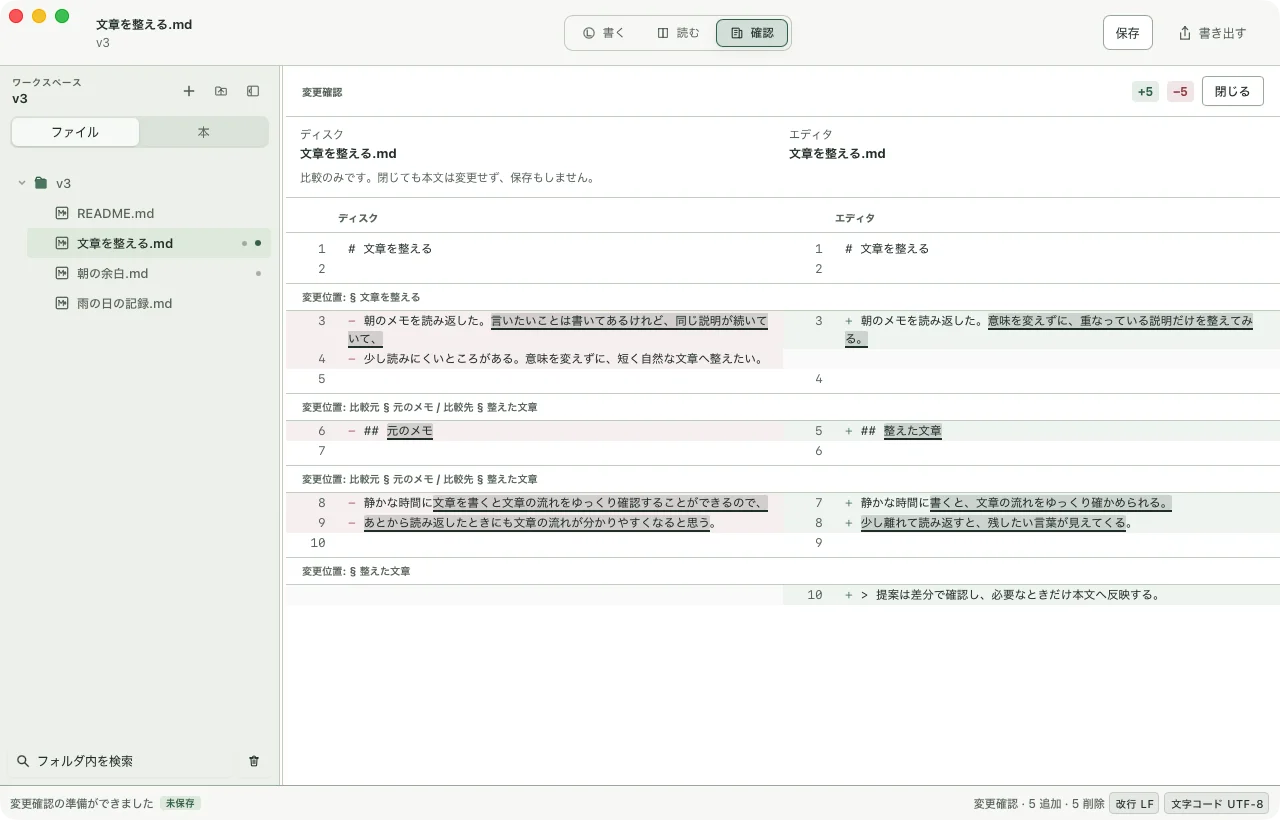The image size is (1280, 820).
Task: Open 朝の余白.md in the file tree
Action: click(149, 273)
